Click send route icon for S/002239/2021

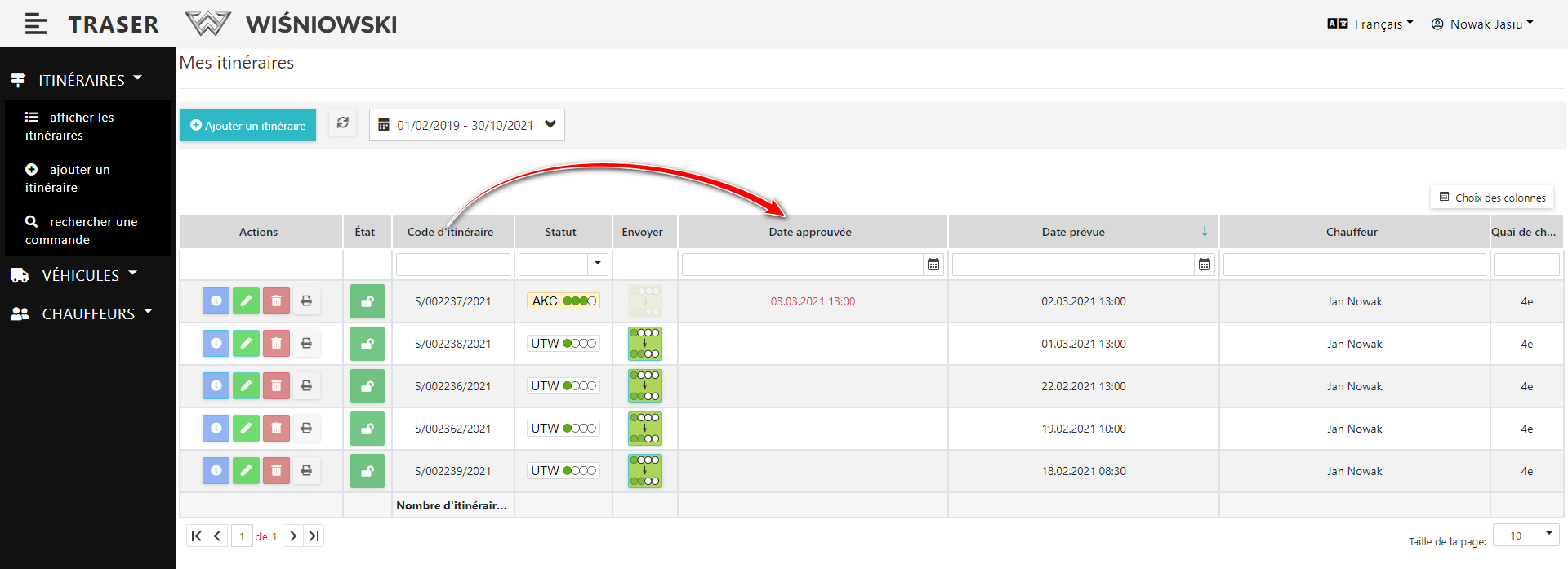(644, 471)
